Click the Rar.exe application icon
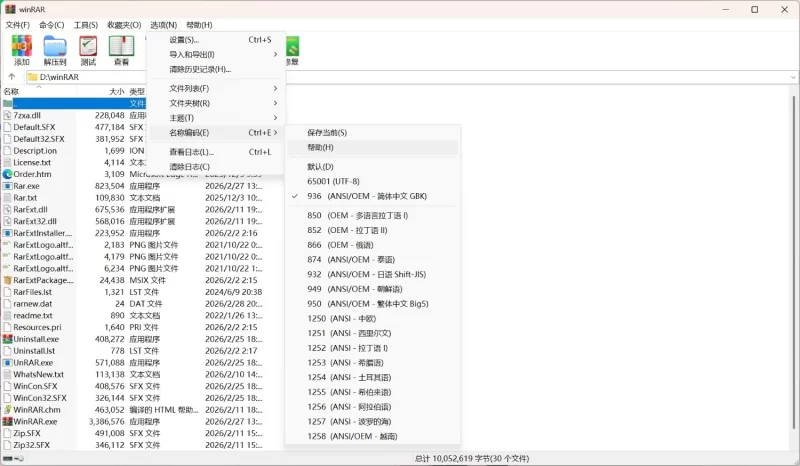 pyautogui.click(x=7, y=186)
